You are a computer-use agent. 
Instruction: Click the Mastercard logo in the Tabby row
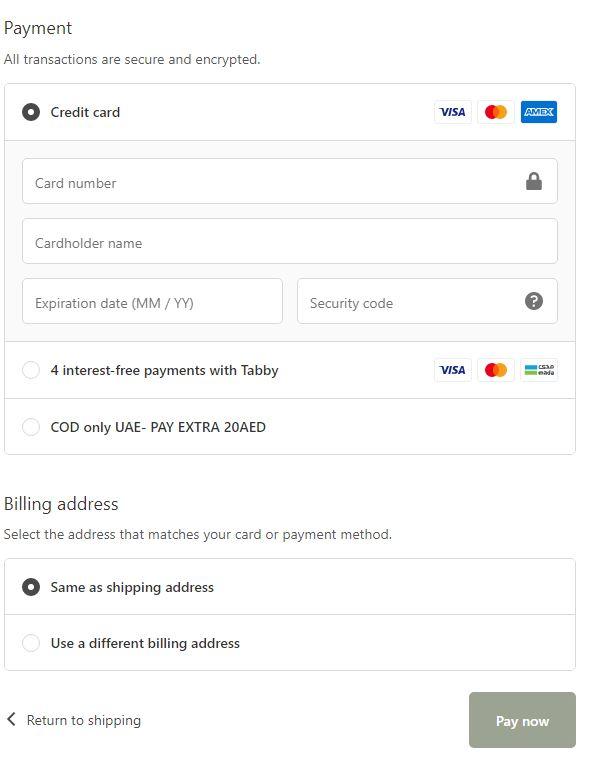496,370
